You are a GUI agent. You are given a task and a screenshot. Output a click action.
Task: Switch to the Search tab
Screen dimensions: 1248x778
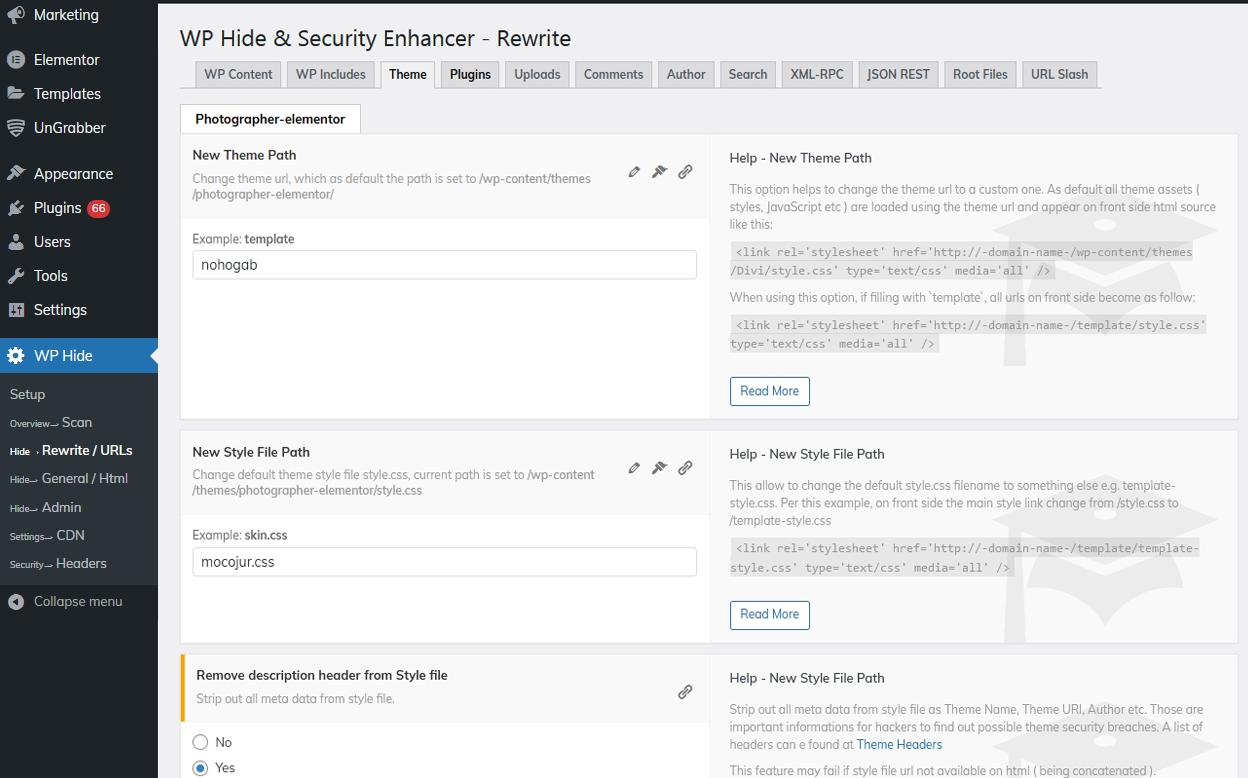(748, 74)
